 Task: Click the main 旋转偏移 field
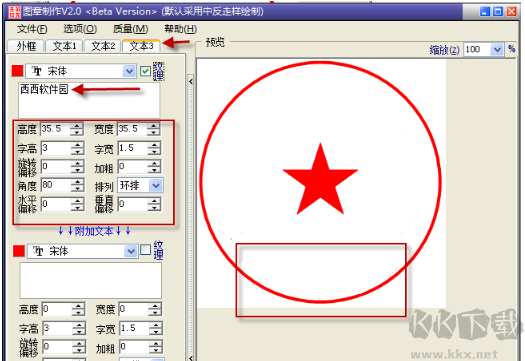point(56,166)
